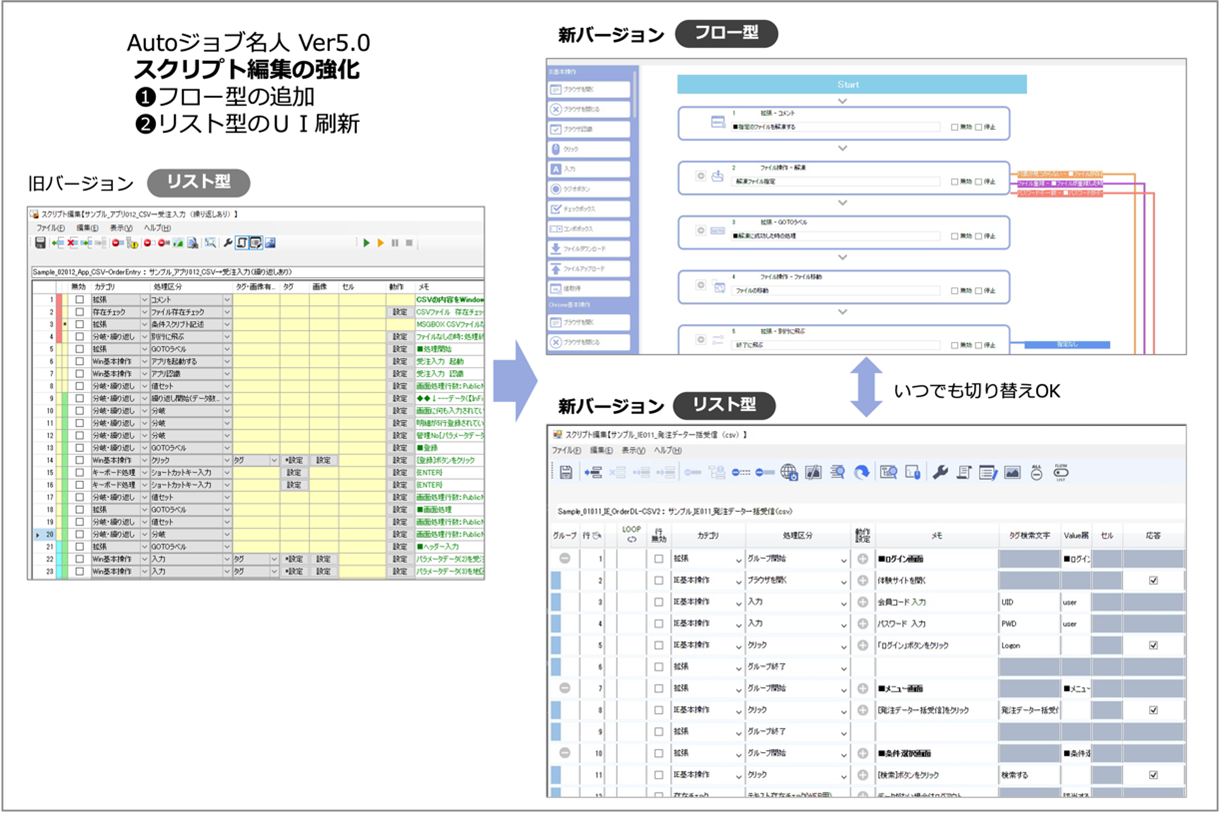Run the script with the green play icon
The width and height of the screenshot is (1220, 813).
point(366,241)
